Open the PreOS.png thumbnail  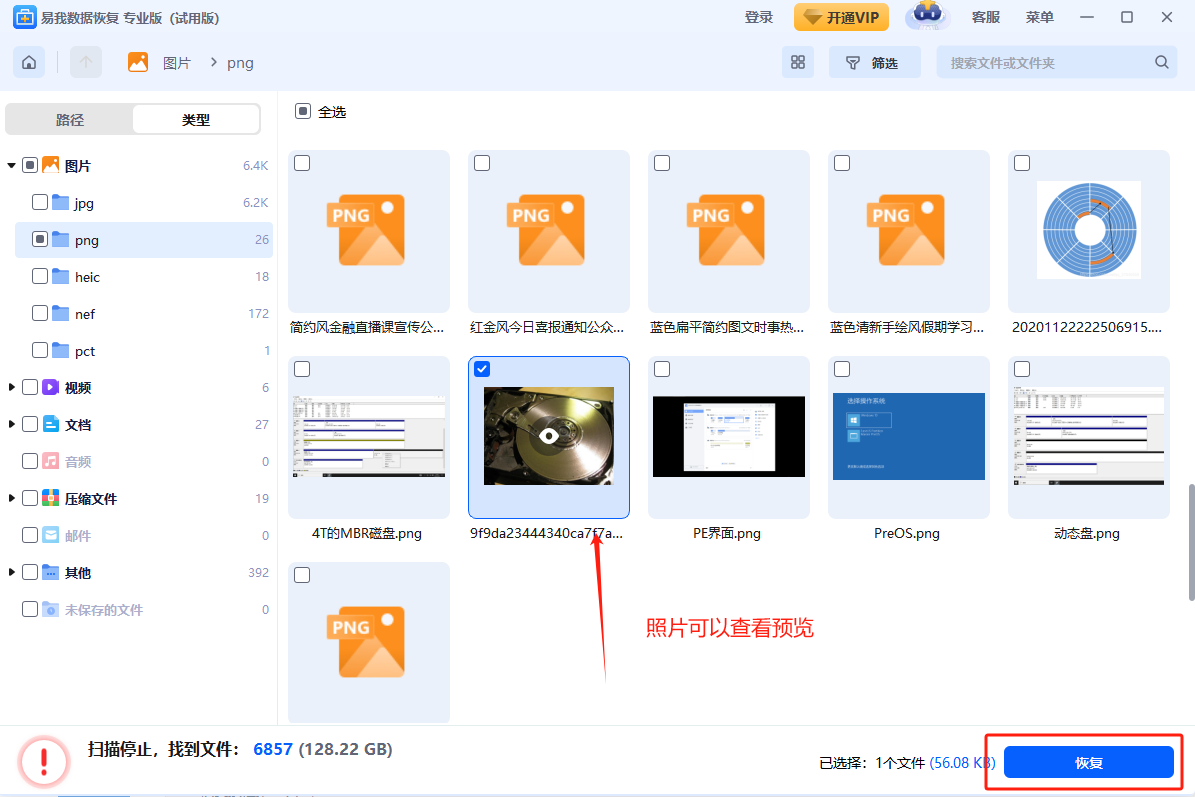click(x=908, y=437)
